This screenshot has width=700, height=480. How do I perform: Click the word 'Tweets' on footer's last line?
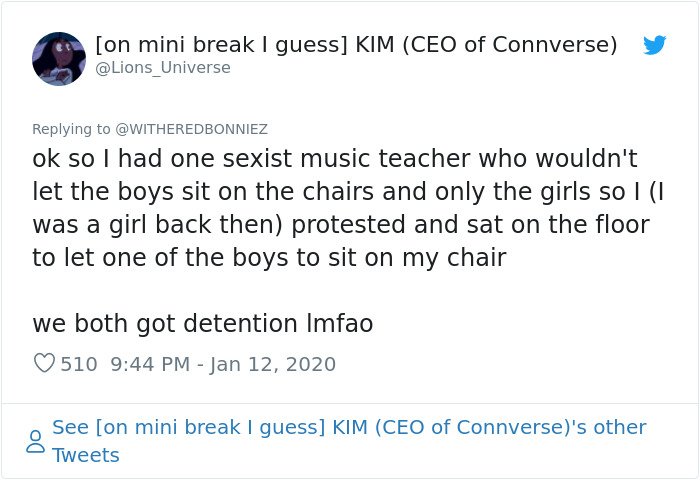coord(86,455)
